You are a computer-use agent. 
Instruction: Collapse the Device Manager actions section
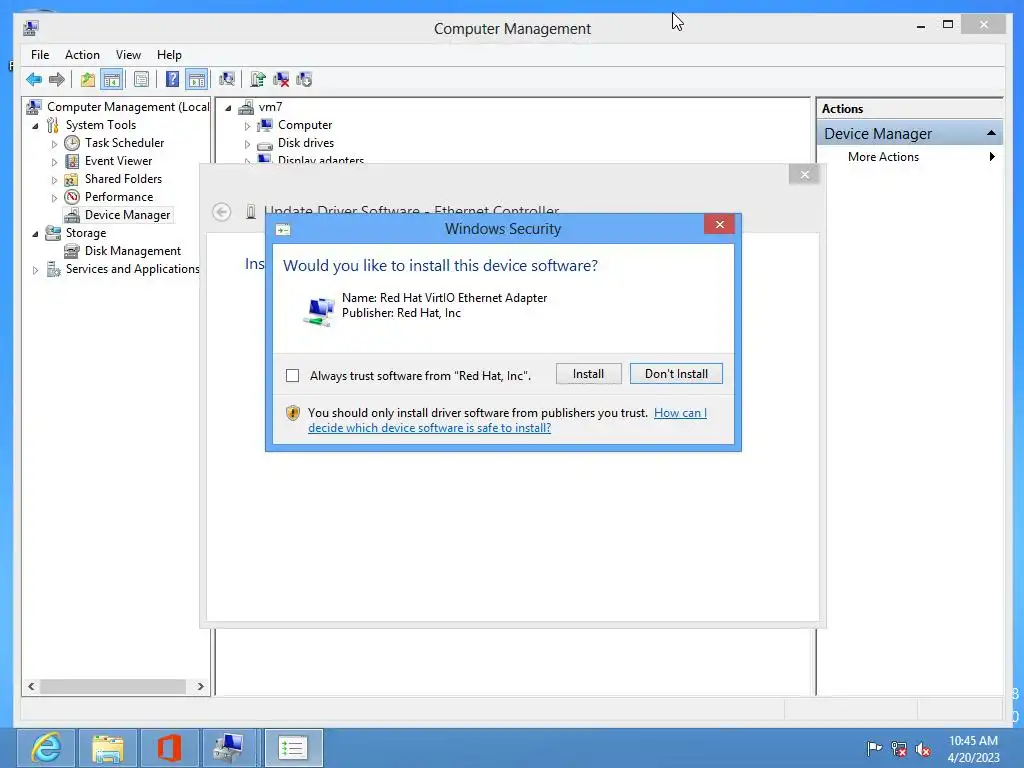(x=991, y=133)
